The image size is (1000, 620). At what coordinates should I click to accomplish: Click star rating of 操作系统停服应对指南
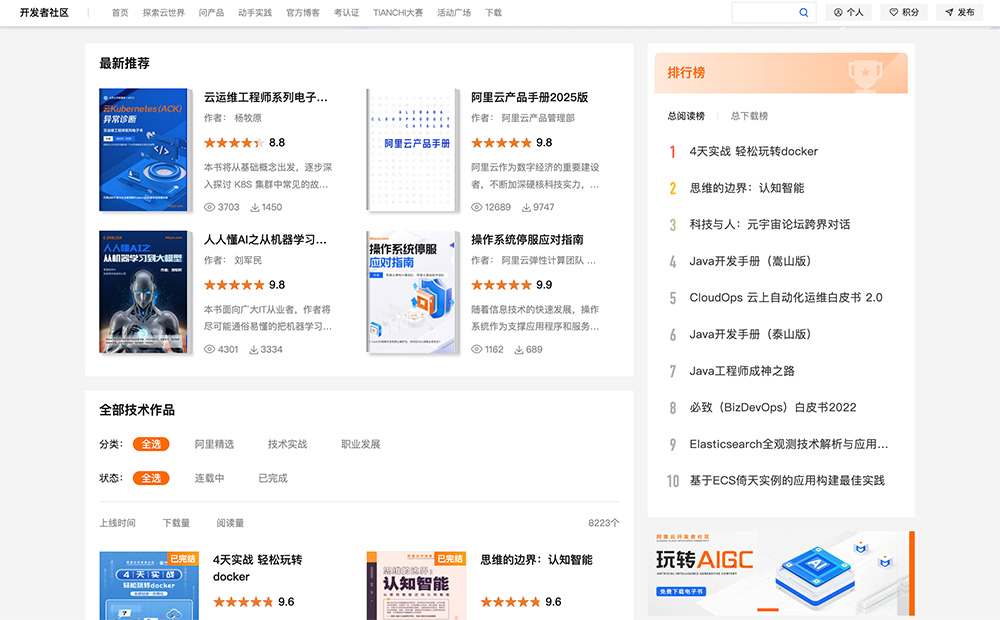coord(501,284)
